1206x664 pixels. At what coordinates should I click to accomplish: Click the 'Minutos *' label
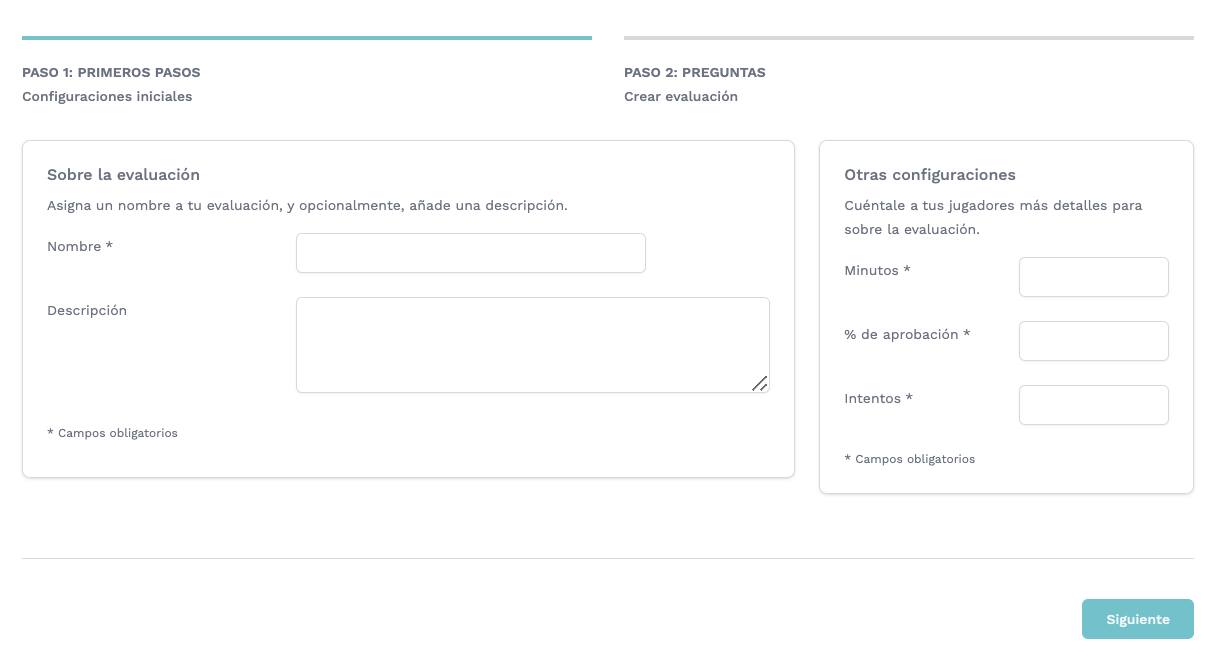pos(877,271)
